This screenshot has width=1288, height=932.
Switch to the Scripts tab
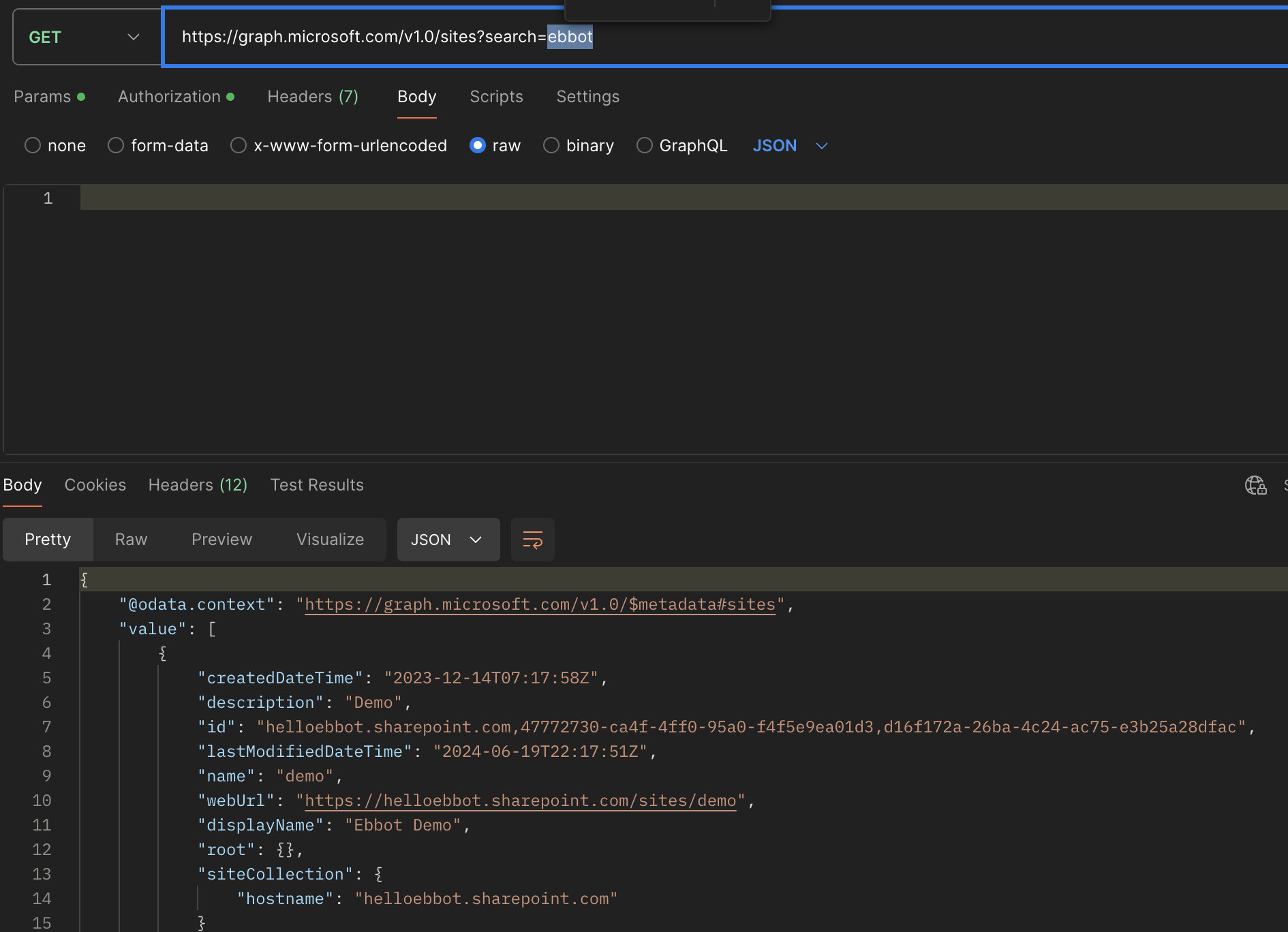pyautogui.click(x=496, y=97)
